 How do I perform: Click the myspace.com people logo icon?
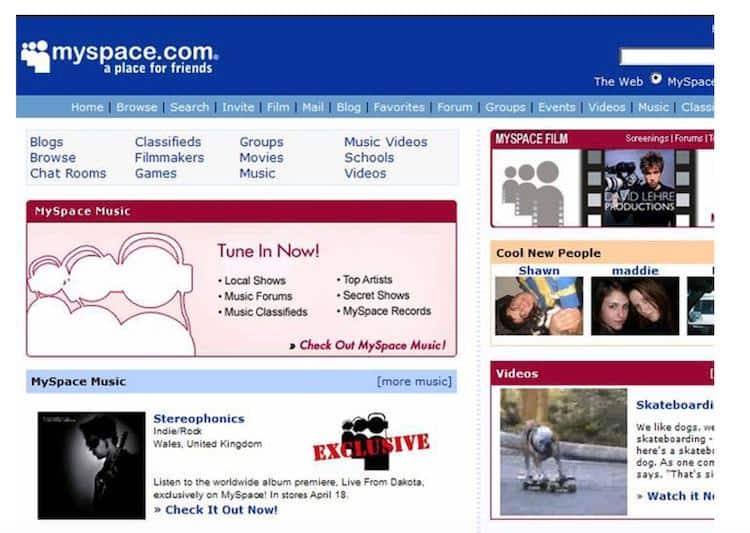pyautogui.click(x=35, y=56)
